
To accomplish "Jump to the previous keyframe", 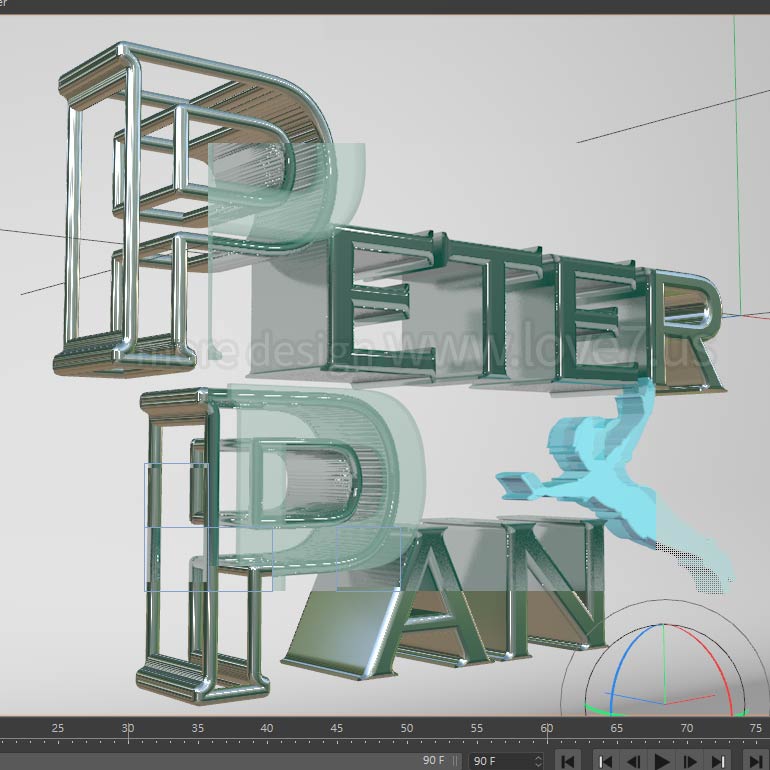I will click(x=605, y=761).
